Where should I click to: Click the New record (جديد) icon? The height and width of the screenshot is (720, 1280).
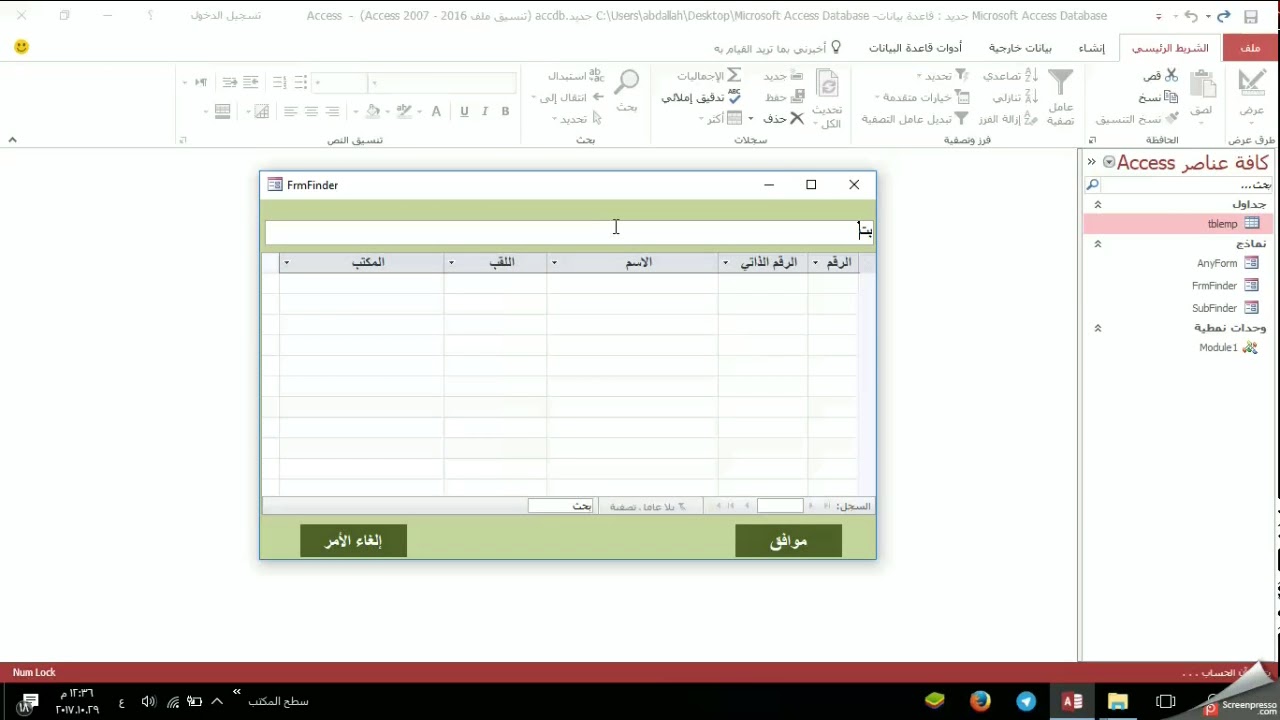click(x=797, y=76)
